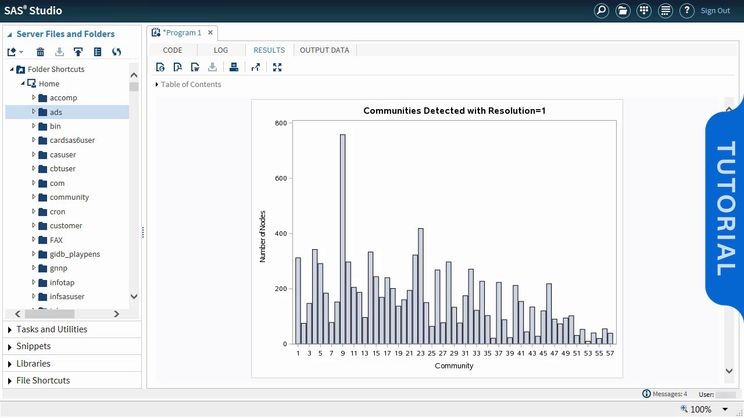The width and height of the screenshot is (744, 418).
Task: Click the panel splitter handle
Action: 143,232
